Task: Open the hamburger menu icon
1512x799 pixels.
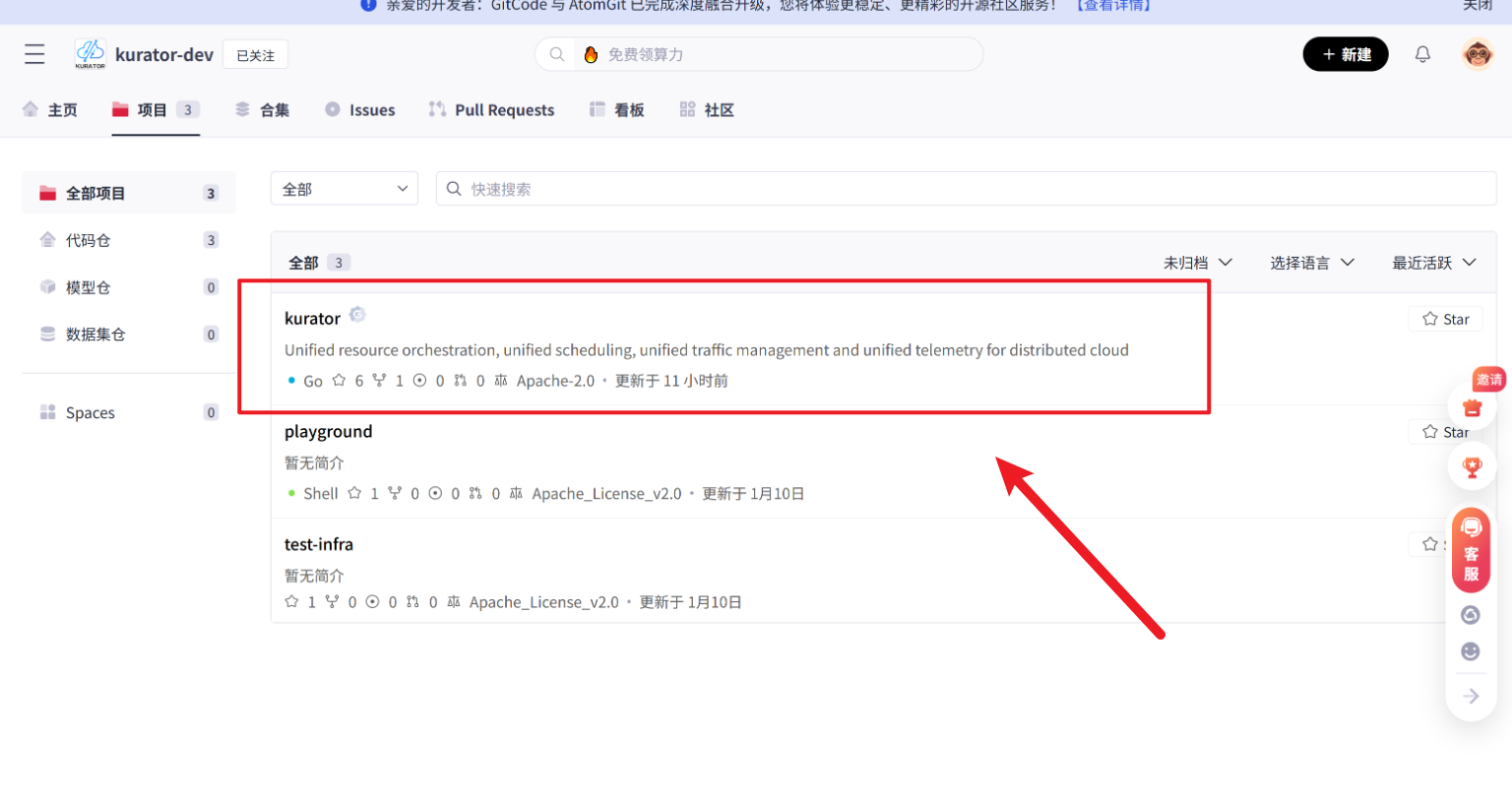Action: pos(34,54)
